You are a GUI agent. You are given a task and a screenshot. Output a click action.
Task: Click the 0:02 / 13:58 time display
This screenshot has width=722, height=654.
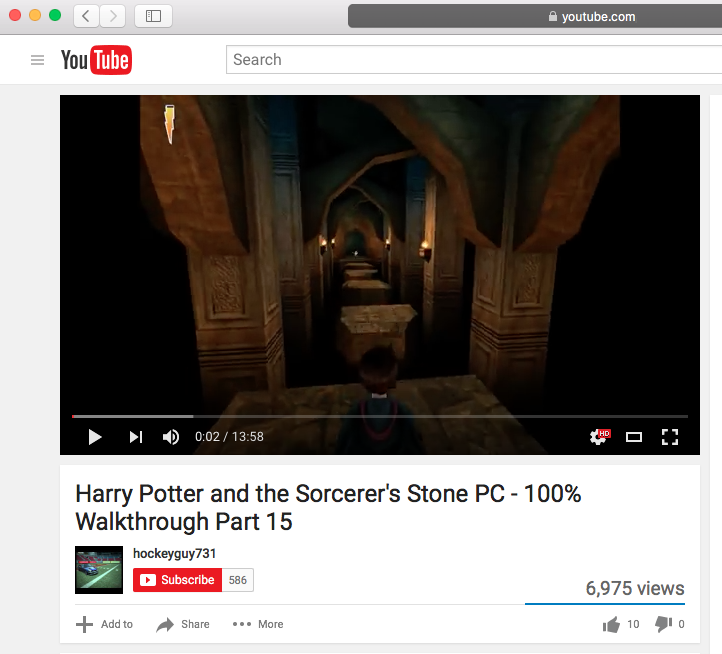pyautogui.click(x=229, y=437)
